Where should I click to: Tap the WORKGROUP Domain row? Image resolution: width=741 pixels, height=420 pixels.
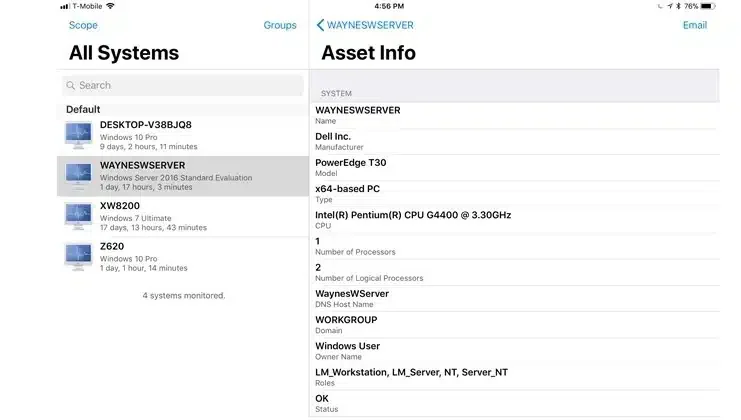(516, 325)
